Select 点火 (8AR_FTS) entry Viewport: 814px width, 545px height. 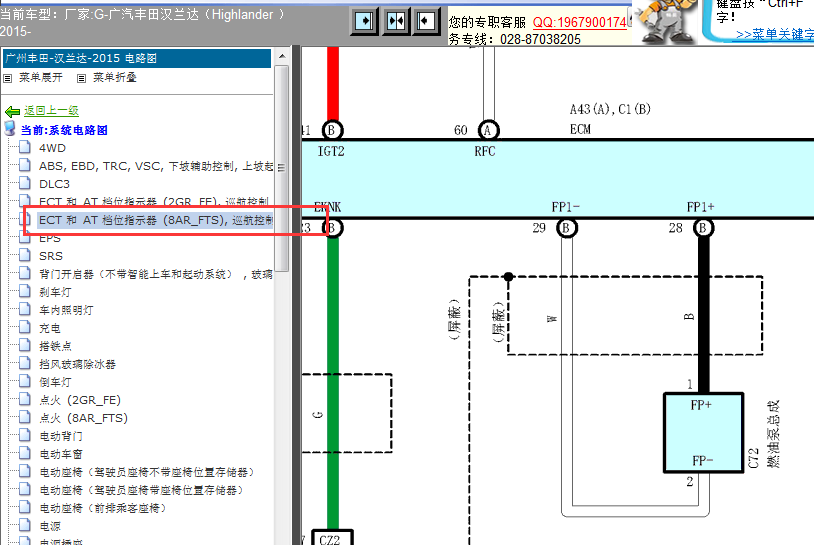tap(83, 418)
